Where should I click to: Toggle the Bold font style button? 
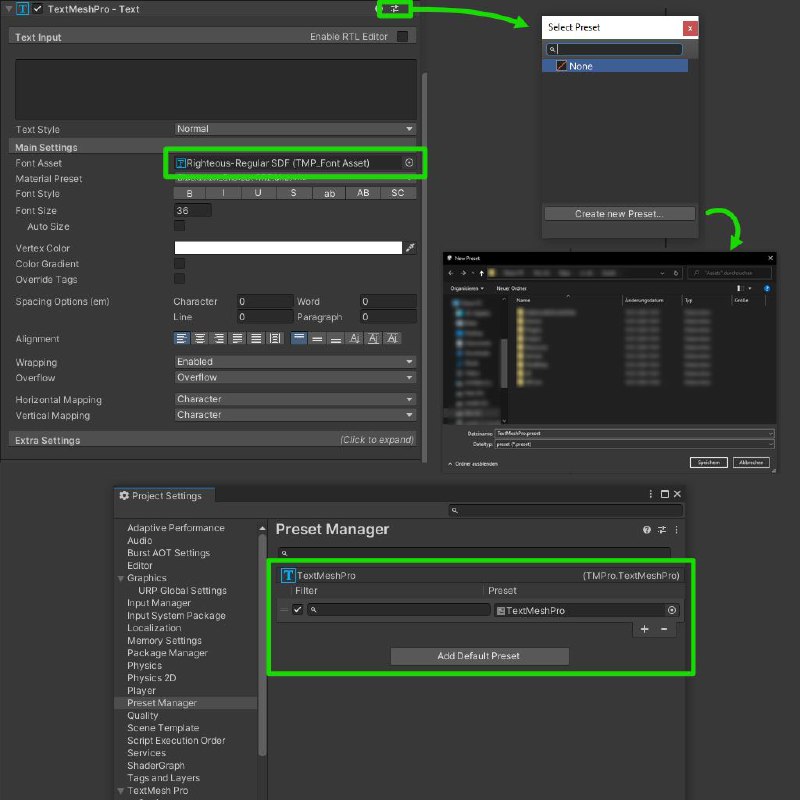point(189,193)
